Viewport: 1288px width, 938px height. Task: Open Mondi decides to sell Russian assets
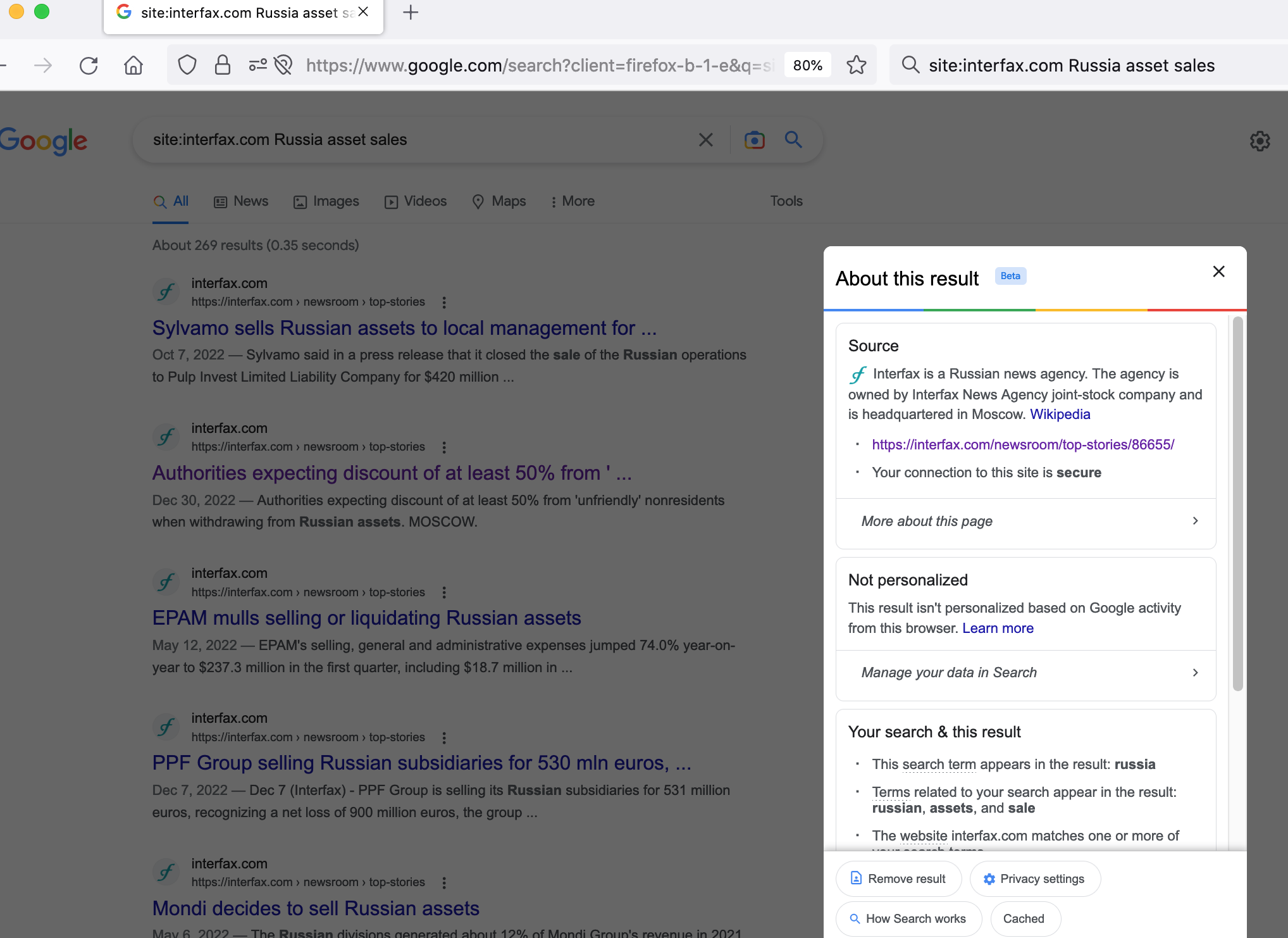(316, 908)
